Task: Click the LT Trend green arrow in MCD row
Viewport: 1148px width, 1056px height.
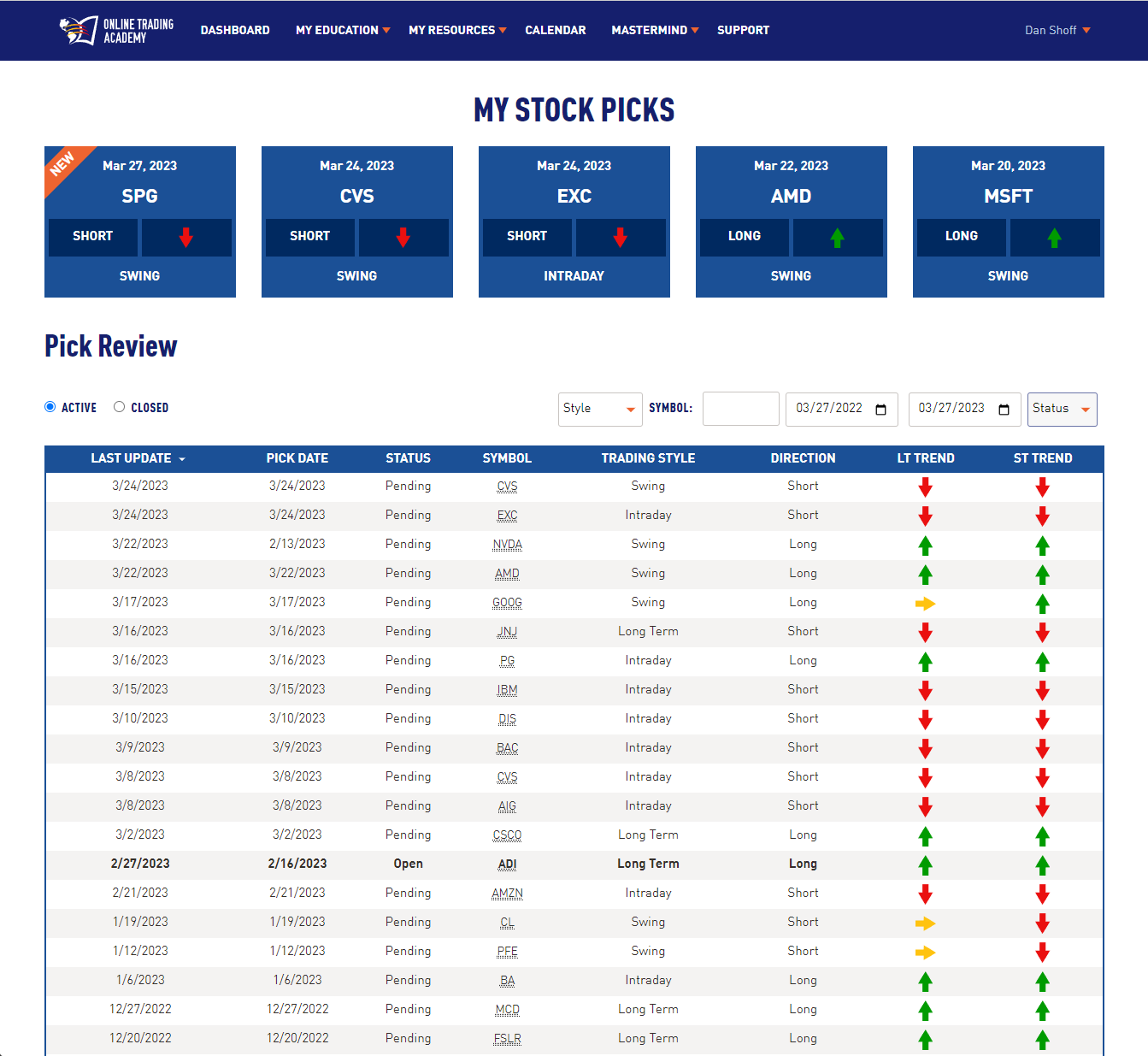Action: 925,1011
